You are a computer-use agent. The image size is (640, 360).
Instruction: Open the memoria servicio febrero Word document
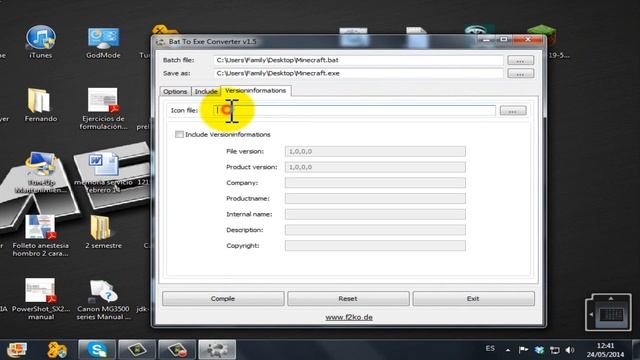[103, 172]
